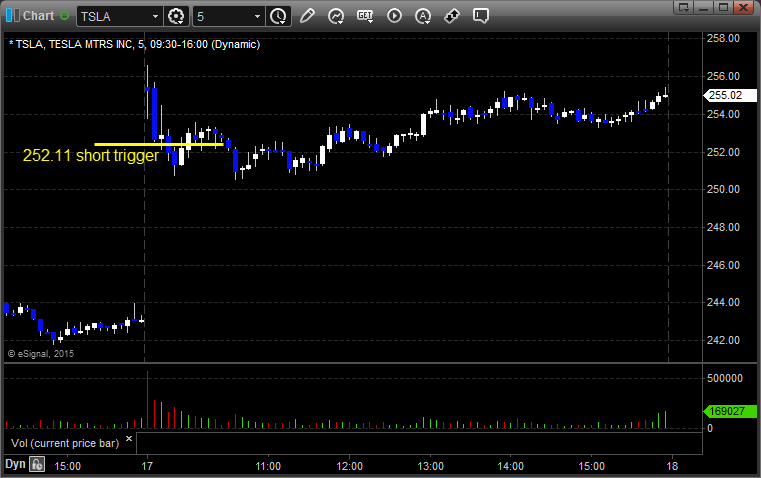
Task: Click the 11:00 time axis label
Action: [x=268, y=466]
